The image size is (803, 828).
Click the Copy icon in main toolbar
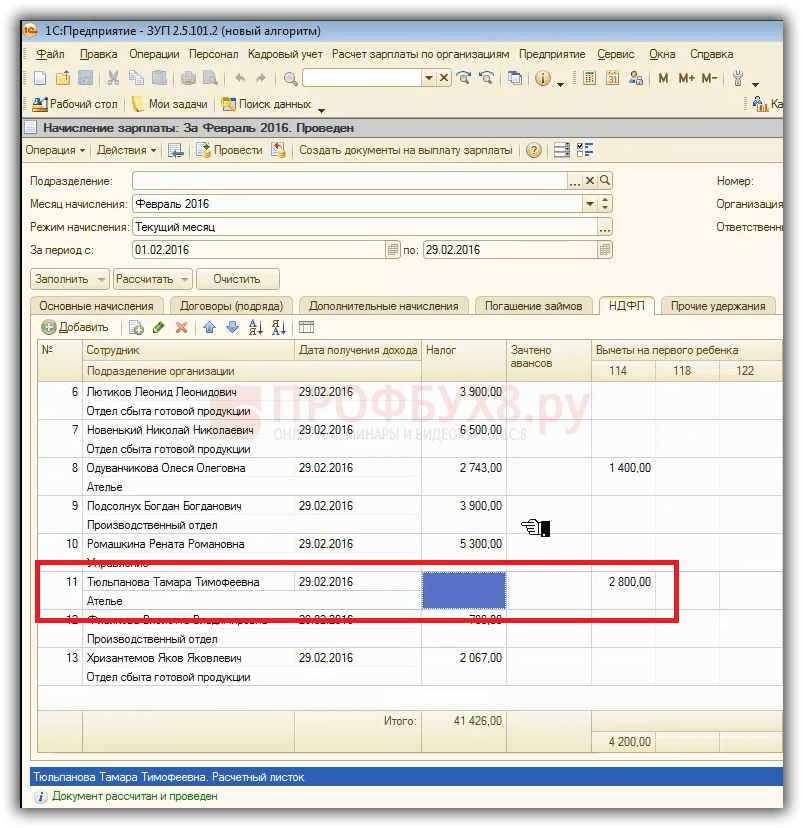click(136, 78)
